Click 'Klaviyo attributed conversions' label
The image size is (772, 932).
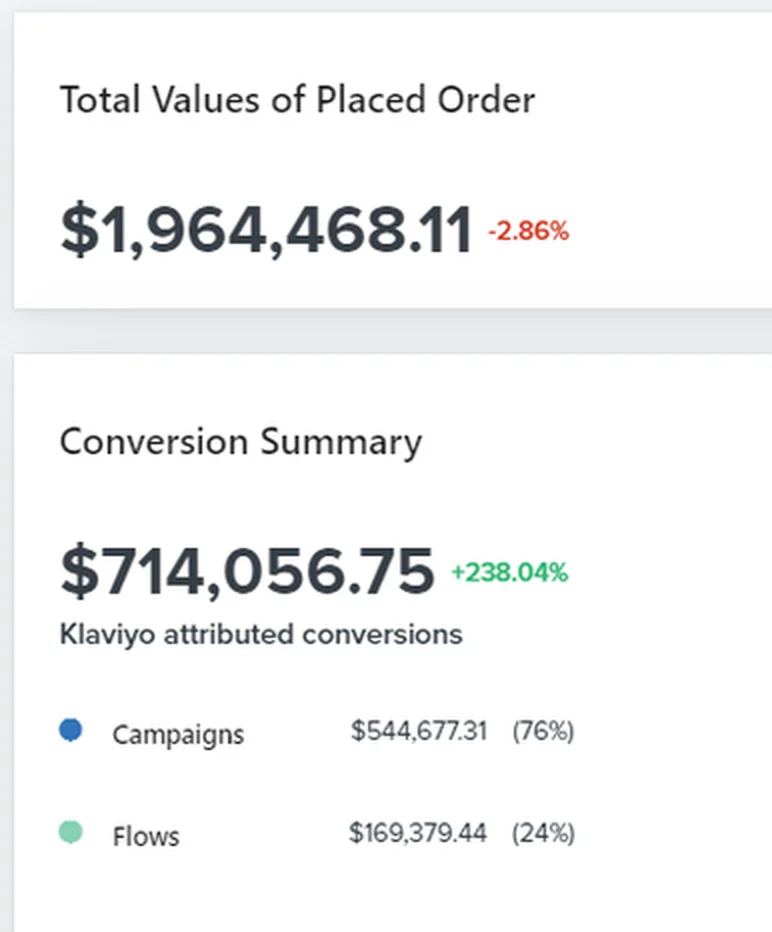point(261,634)
